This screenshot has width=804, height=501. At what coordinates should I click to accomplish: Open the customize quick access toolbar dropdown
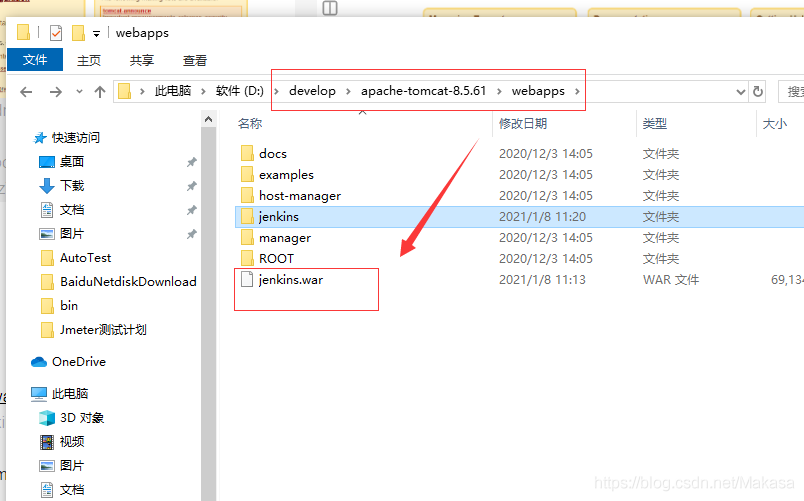coord(97,34)
